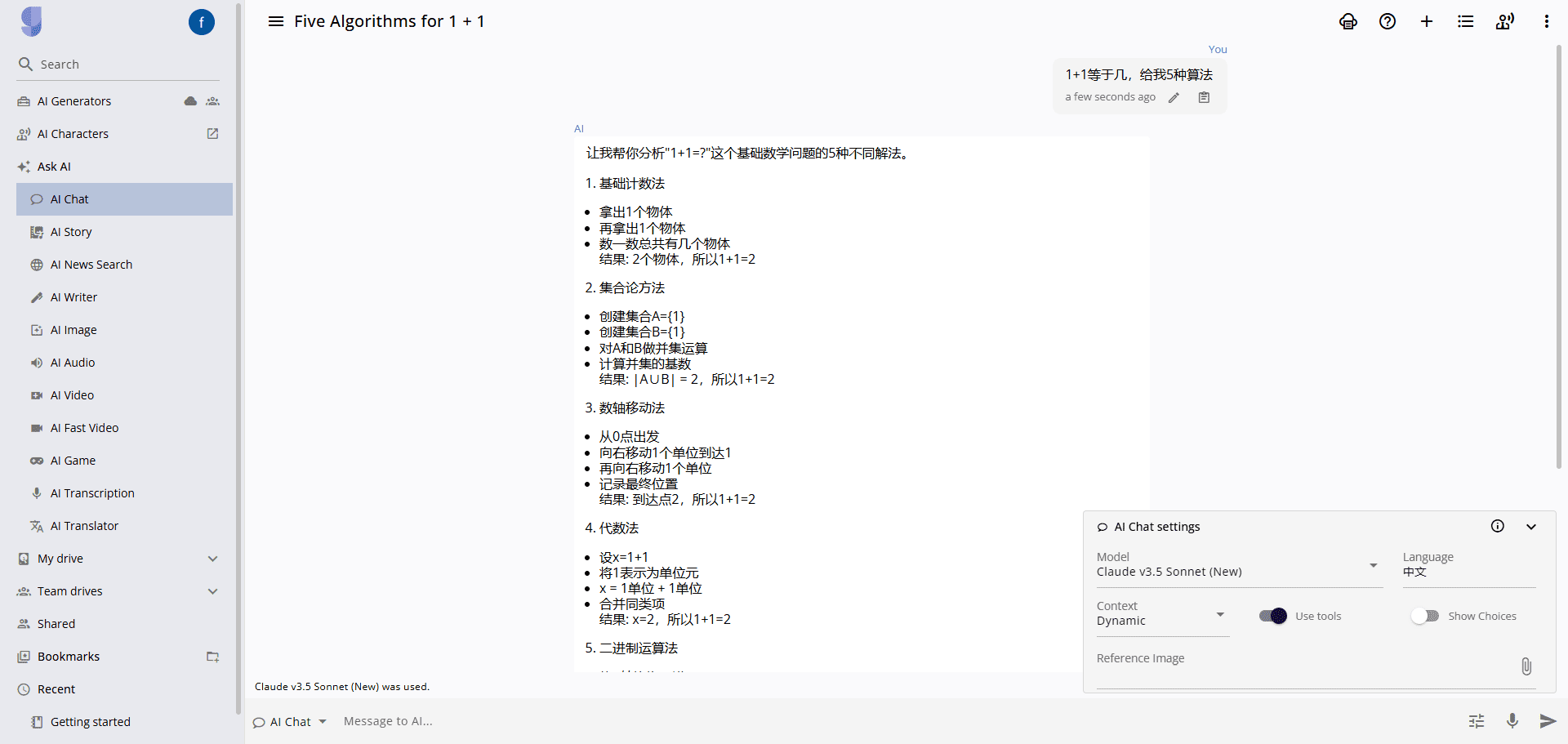This screenshot has width=1568, height=744.
Task: Click the 'a few seconds ago' timestamp
Action: tap(1111, 97)
